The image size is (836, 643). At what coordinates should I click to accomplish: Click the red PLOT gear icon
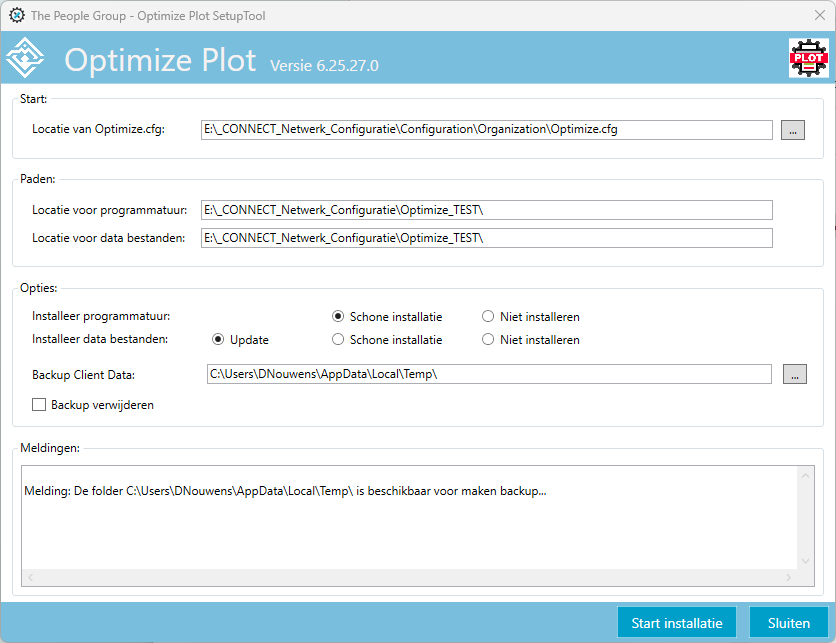click(808, 58)
